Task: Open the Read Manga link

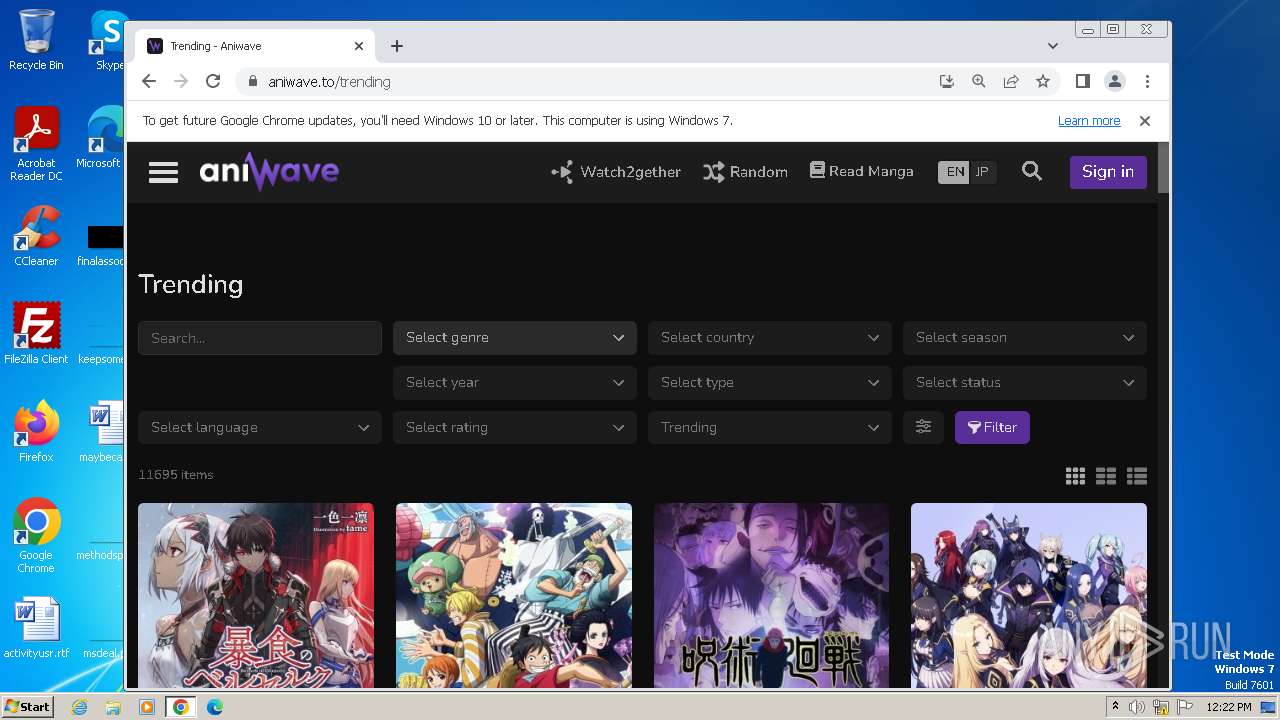Action: 861,172
